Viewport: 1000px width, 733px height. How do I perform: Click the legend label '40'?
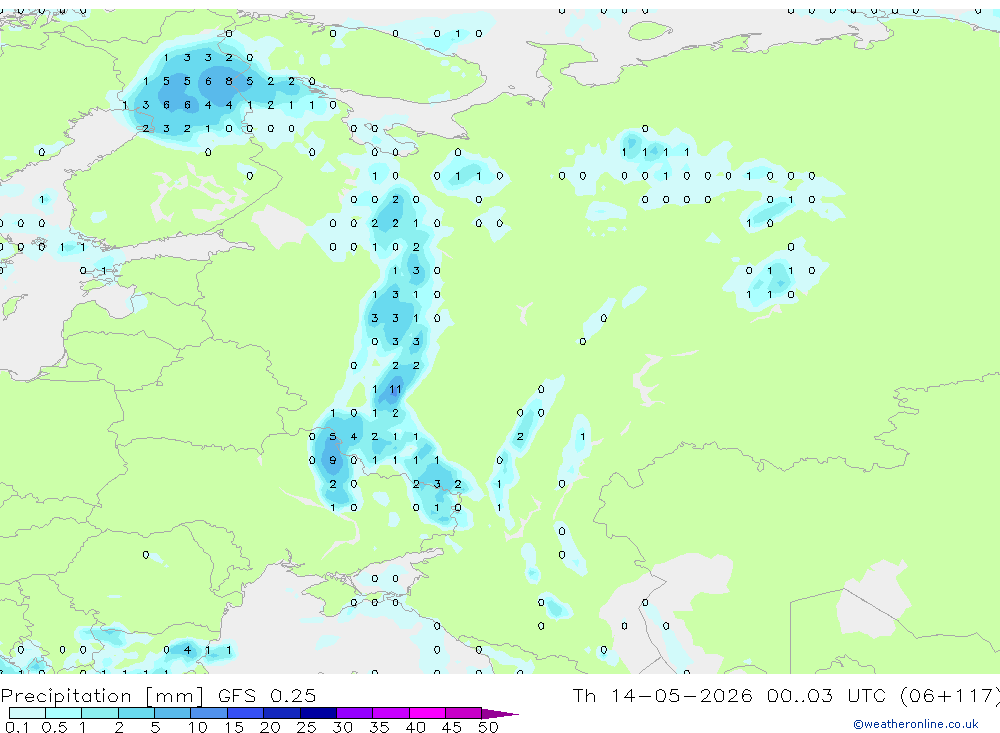click(x=416, y=727)
